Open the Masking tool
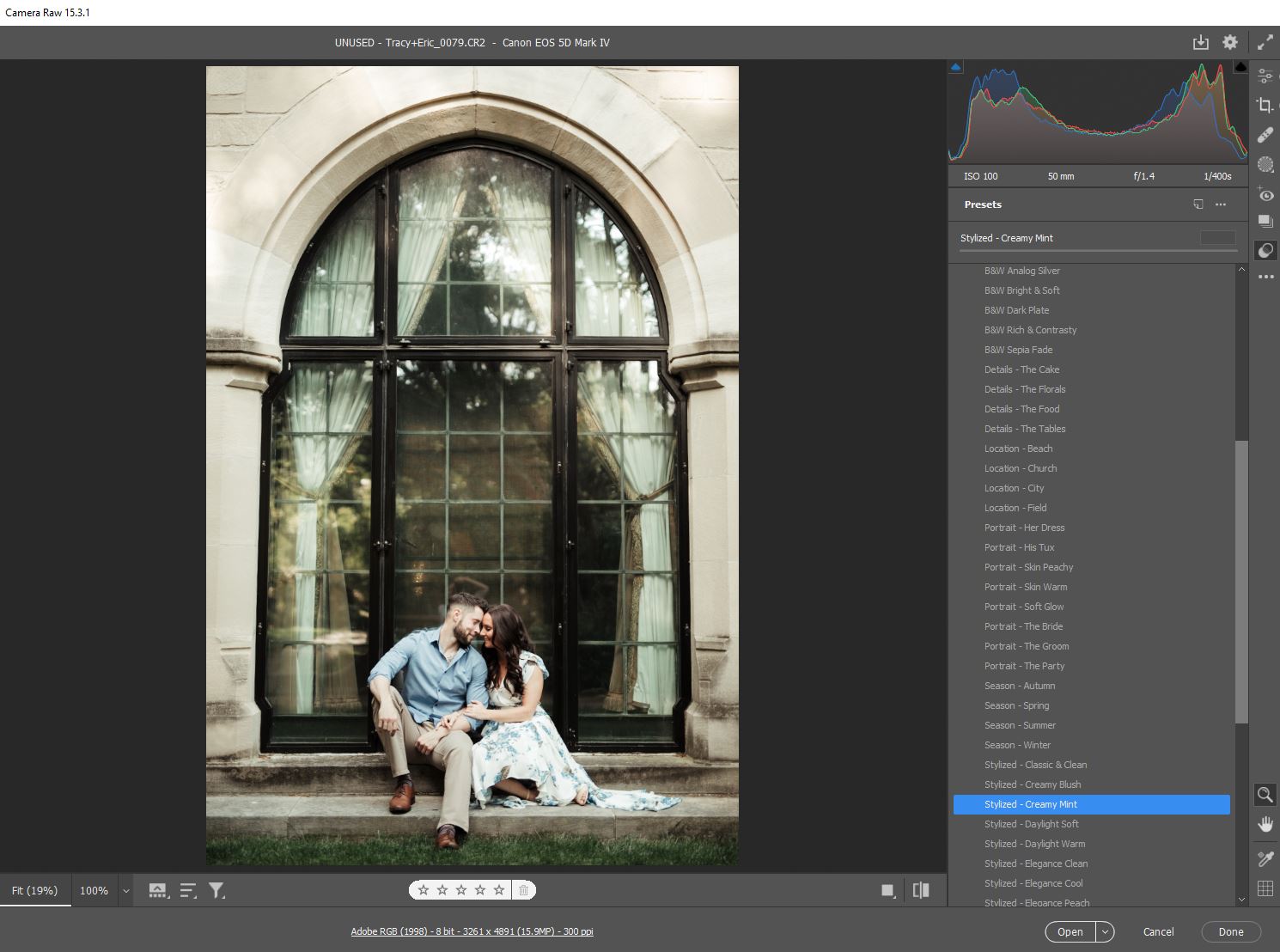This screenshot has height=952, width=1280. [1265, 165]
